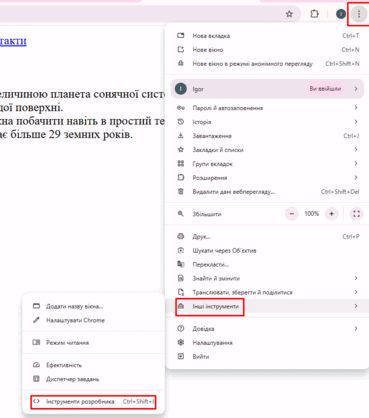Click the exit icon beside 'Вийти'
Viewport: 369px width, 418px height.
coord(181,356)
